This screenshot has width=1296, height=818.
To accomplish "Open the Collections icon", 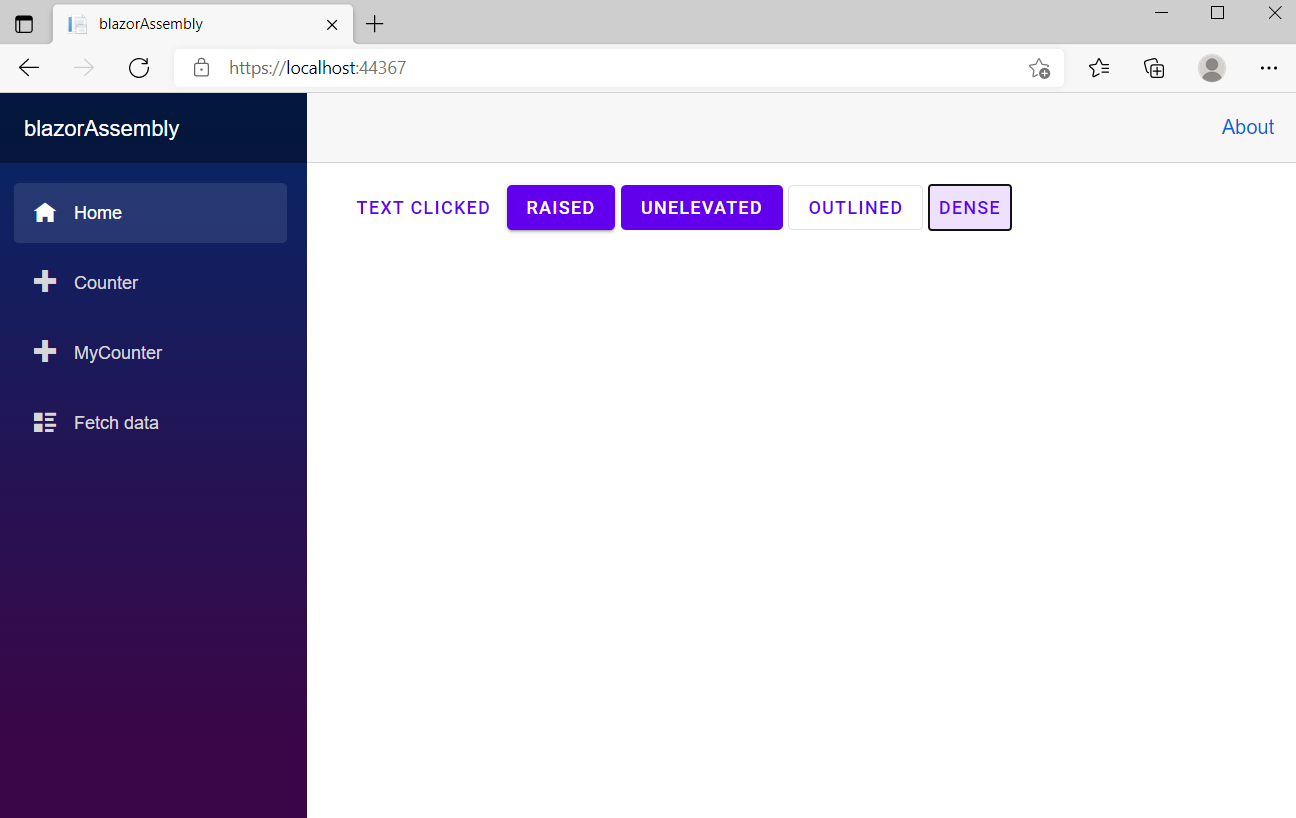I will (1154, 68).
